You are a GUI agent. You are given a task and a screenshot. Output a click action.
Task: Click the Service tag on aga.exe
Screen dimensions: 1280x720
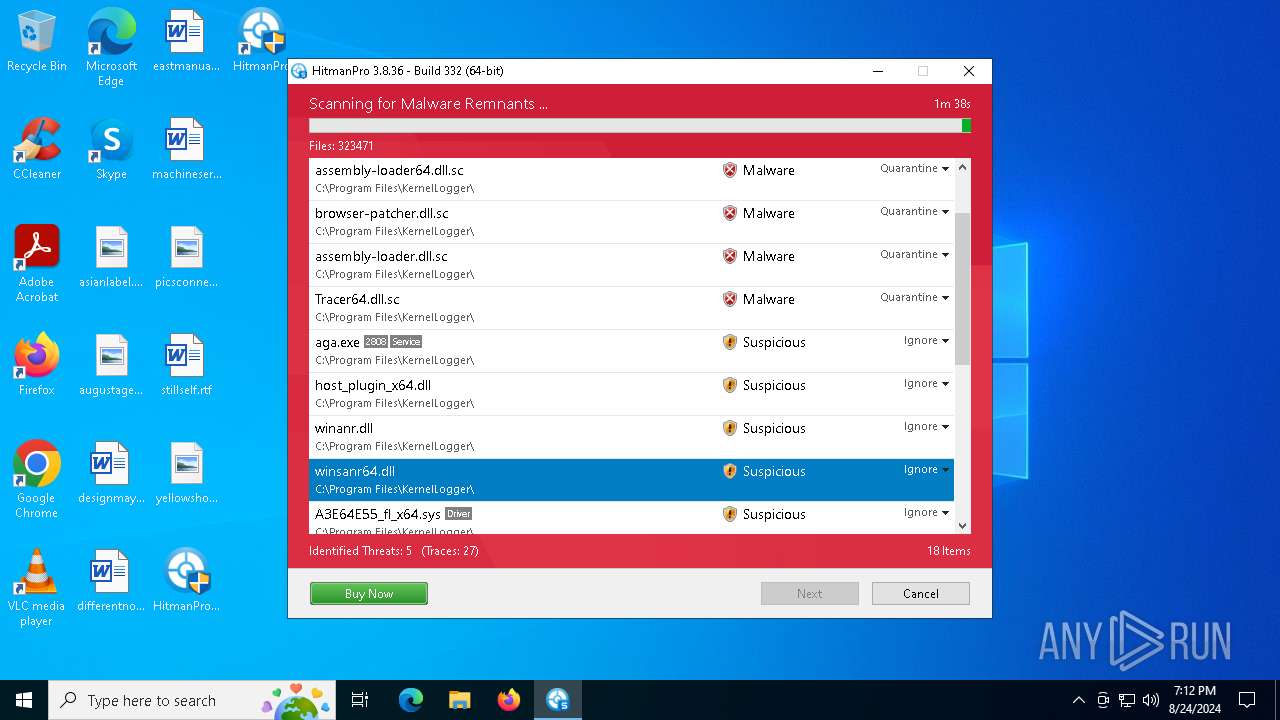[x=406, y=342]
